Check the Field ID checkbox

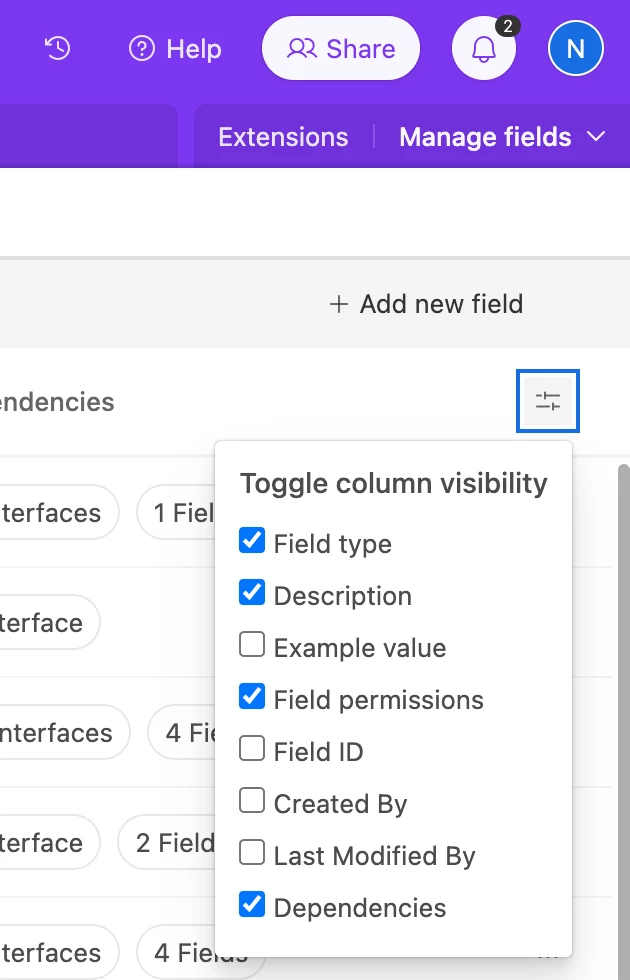[252, 749]
